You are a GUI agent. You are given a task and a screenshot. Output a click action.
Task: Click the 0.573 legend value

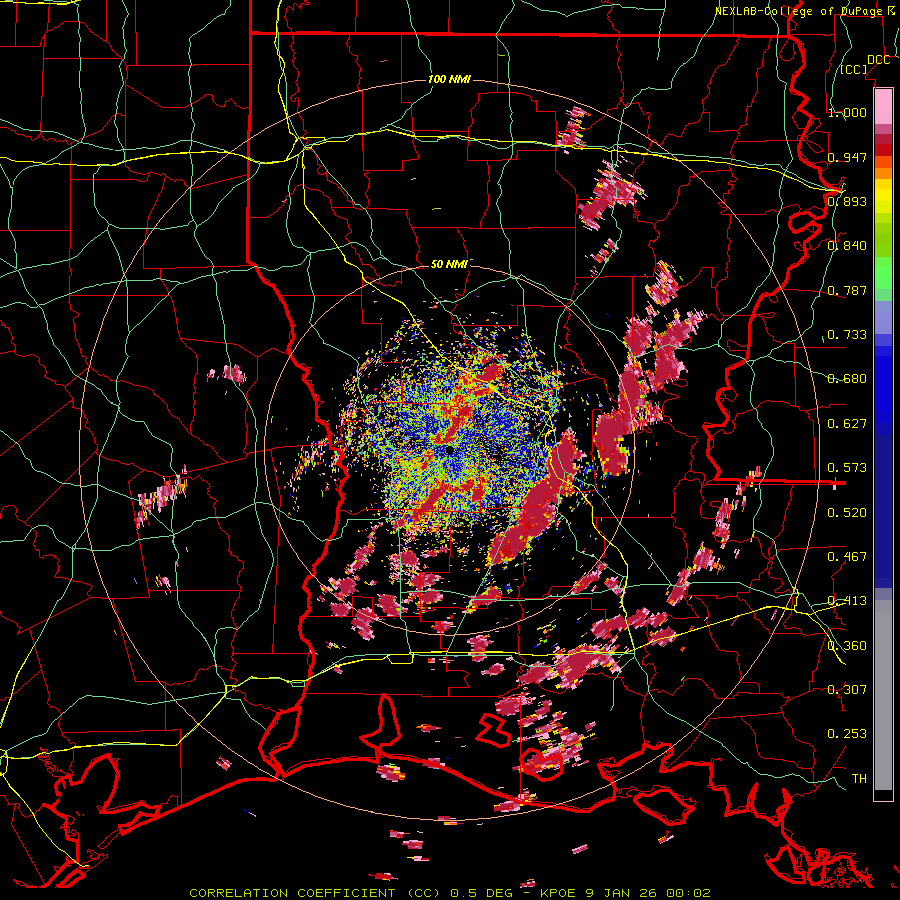[847, 467]
